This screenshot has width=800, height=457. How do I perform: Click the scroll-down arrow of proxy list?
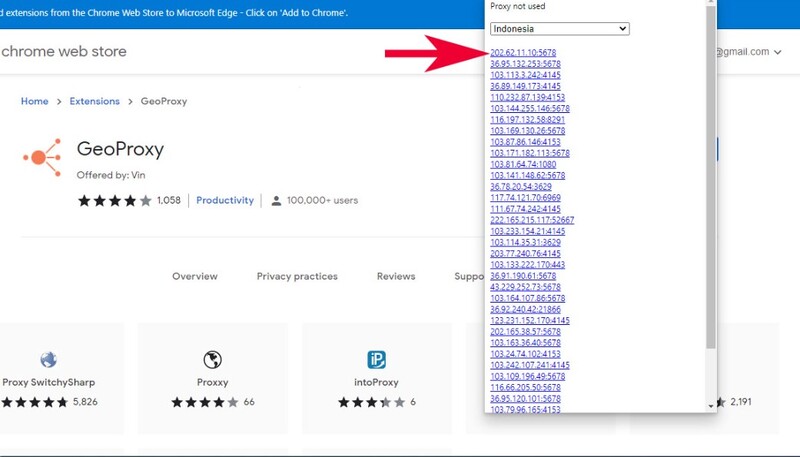[711, 406]
